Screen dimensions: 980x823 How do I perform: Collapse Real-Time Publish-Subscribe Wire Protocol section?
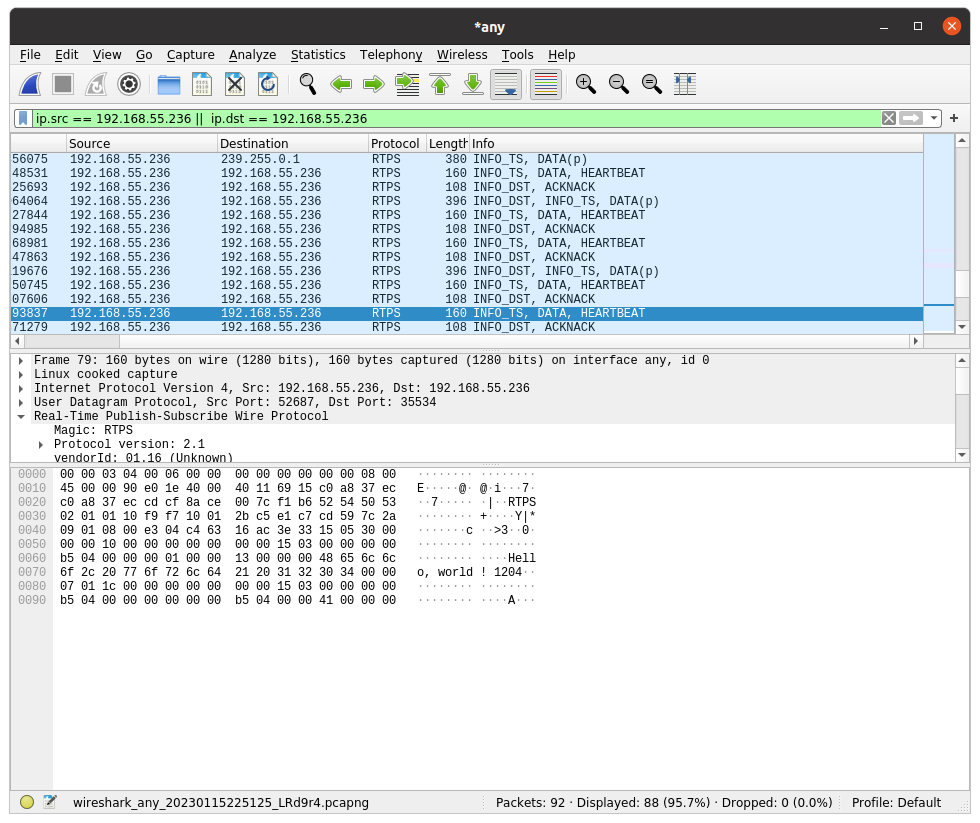(21, 417)
